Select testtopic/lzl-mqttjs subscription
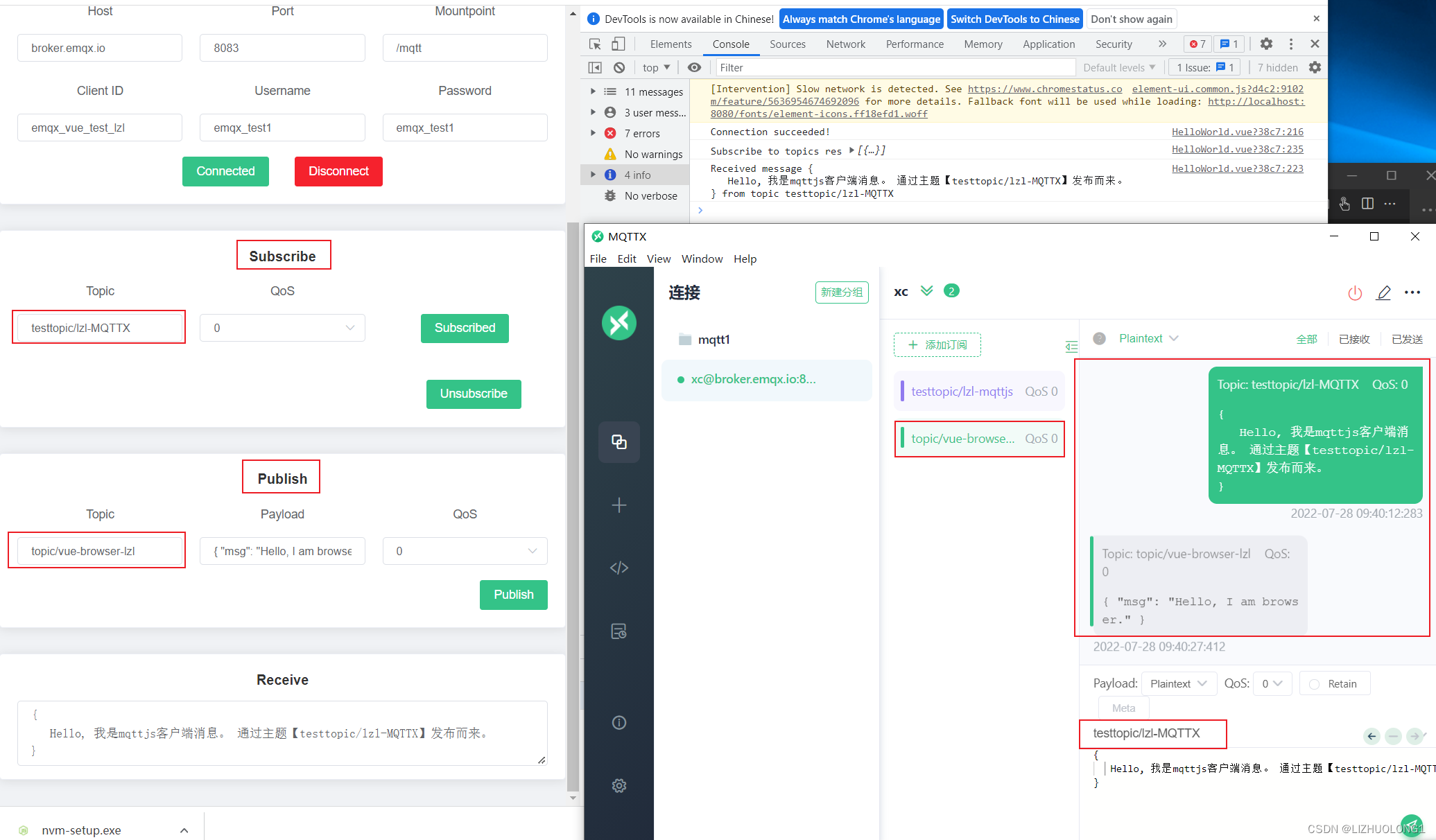Viewport: 1436px width, 840px height. tap(979, 392)
